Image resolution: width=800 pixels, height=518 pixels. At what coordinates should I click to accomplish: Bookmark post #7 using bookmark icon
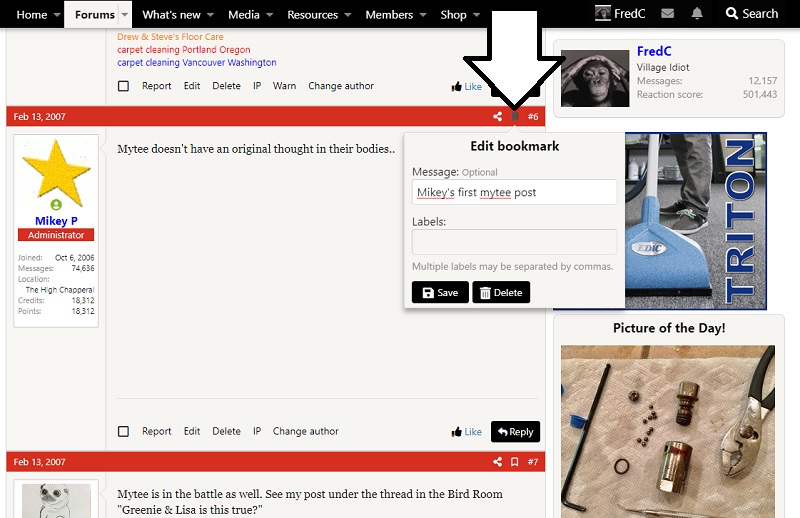515,462
